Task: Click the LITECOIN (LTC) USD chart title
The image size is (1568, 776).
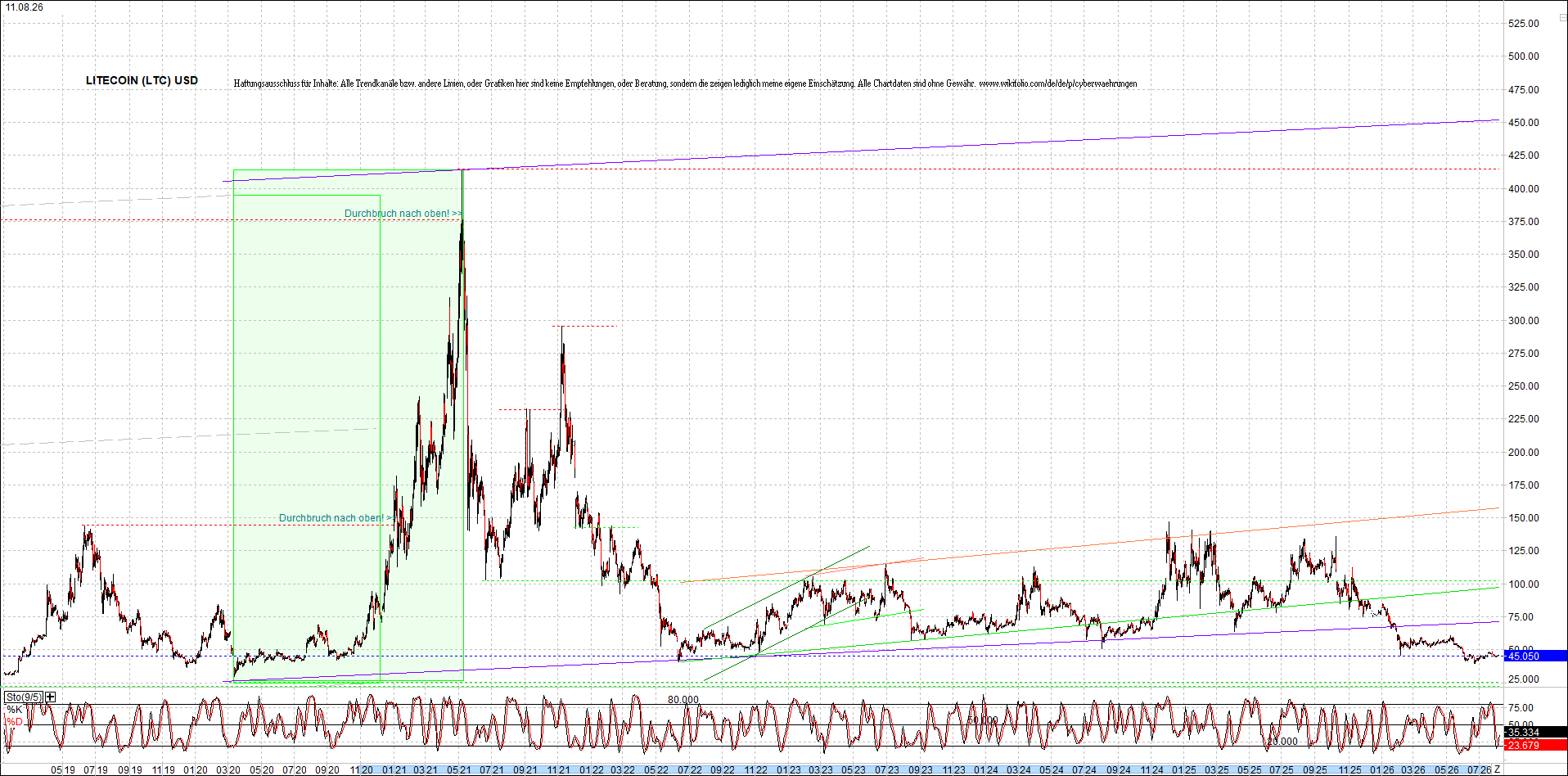Action: tap(142, 80)
